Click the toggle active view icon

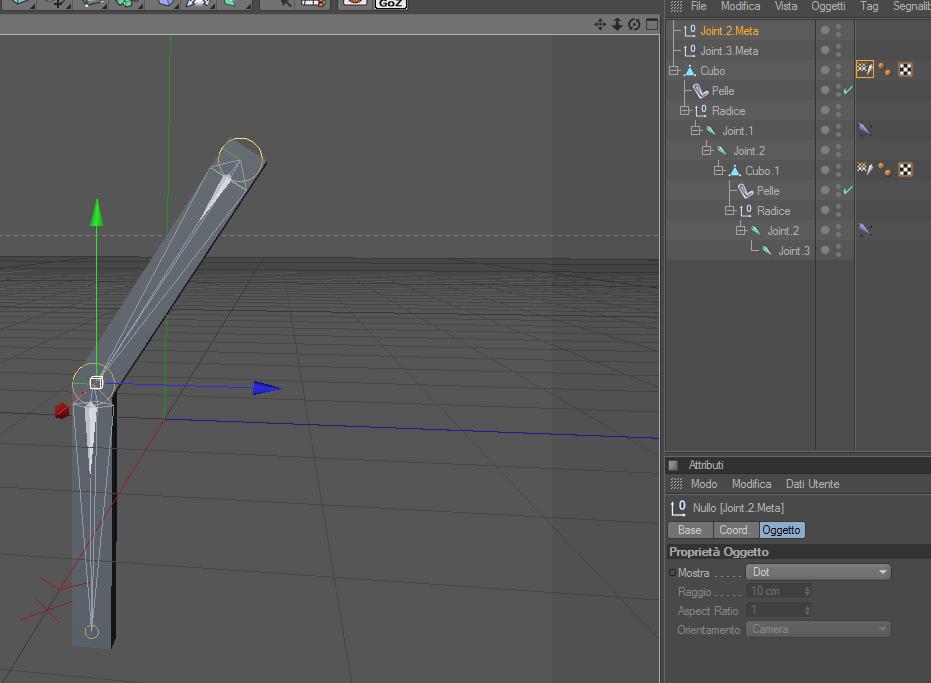point(652,24)
